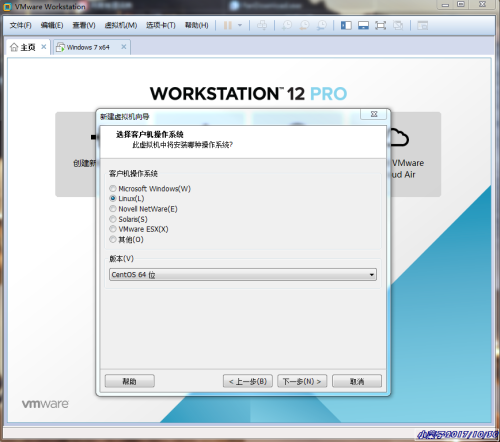Click the revert to snapshot toolbar icon

[x=304, y=25]
